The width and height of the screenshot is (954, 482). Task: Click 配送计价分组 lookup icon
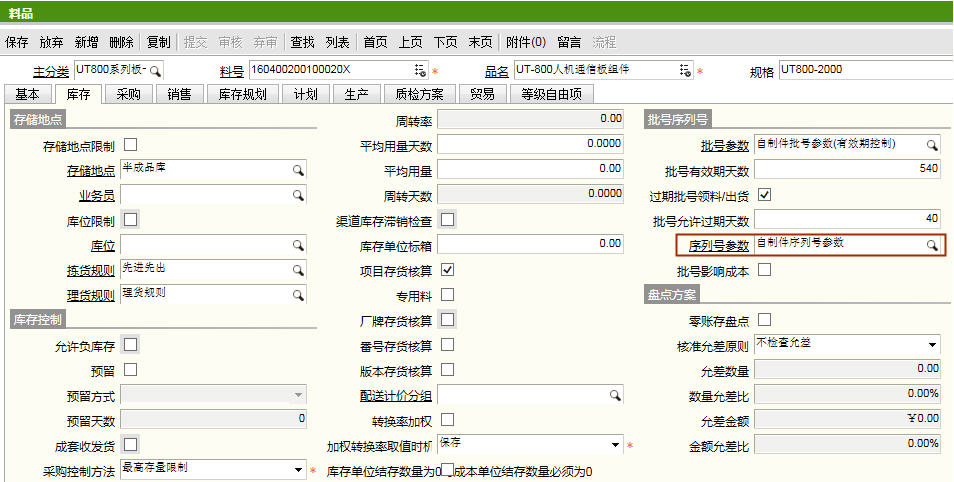point(616,396)
